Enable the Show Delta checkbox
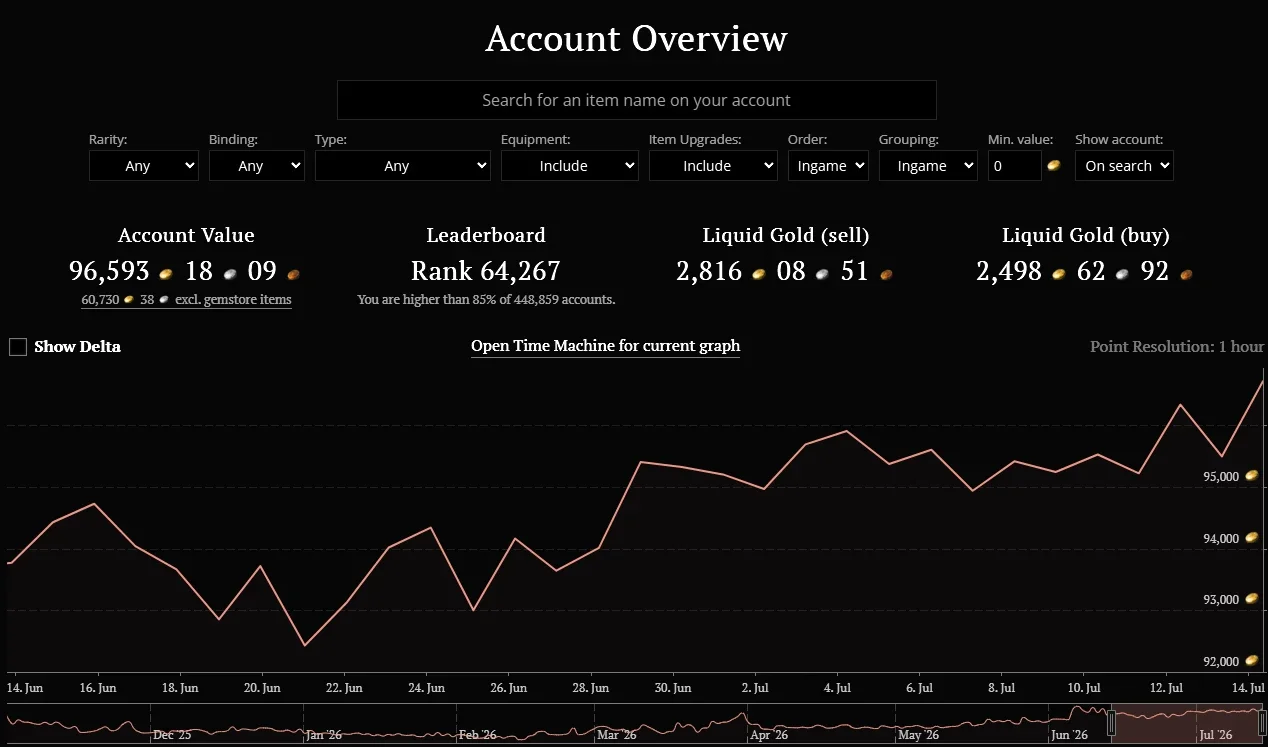1268x747 pixels. (18, 347)
